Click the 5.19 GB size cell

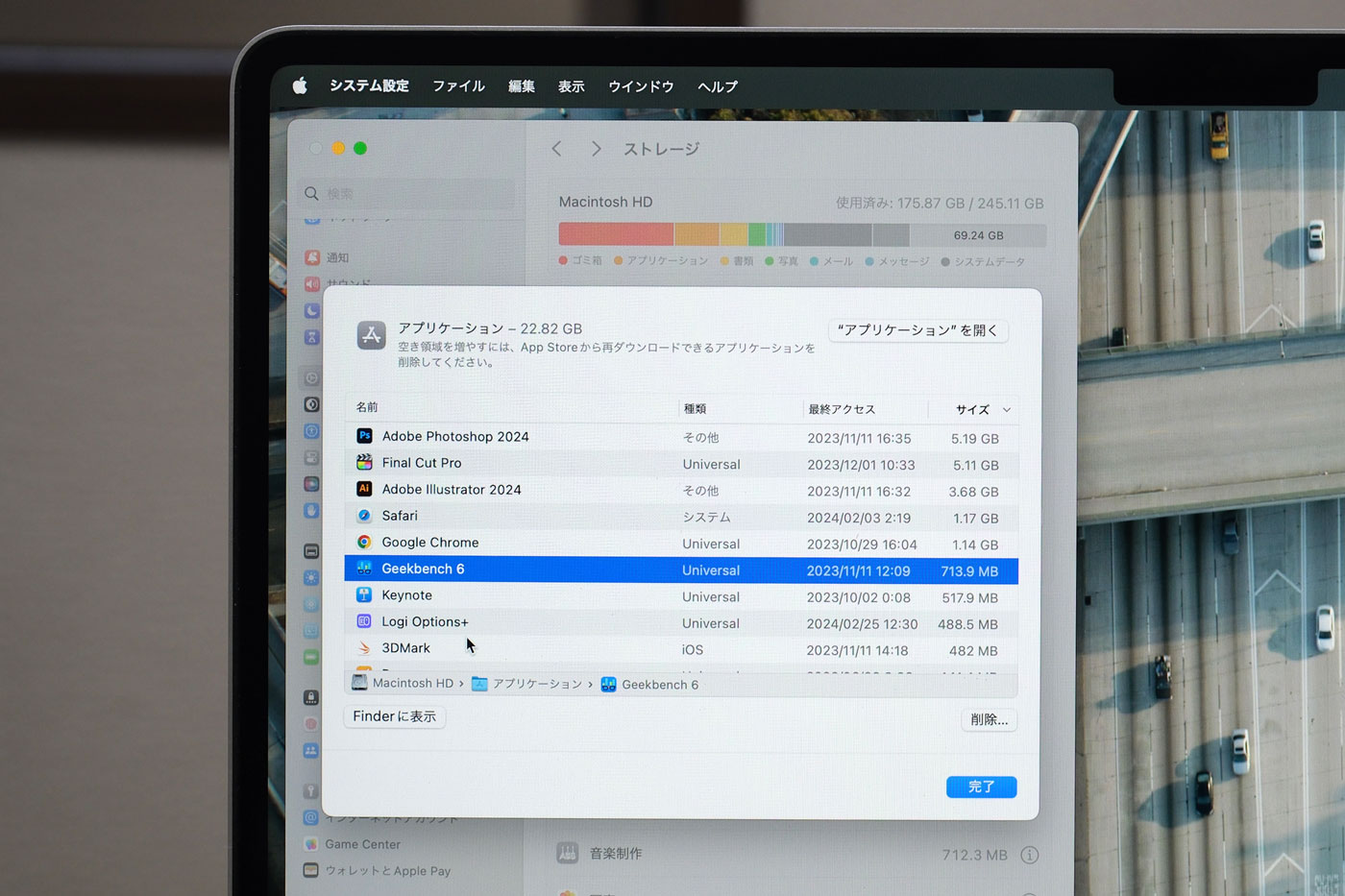click(975, 439)
